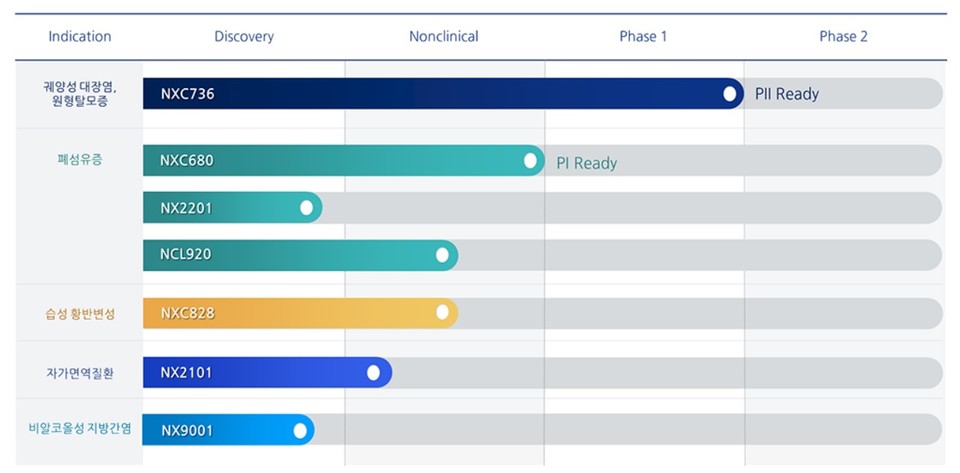
Task: Click the PI Ready status label
Action: [x=587, y=163]
